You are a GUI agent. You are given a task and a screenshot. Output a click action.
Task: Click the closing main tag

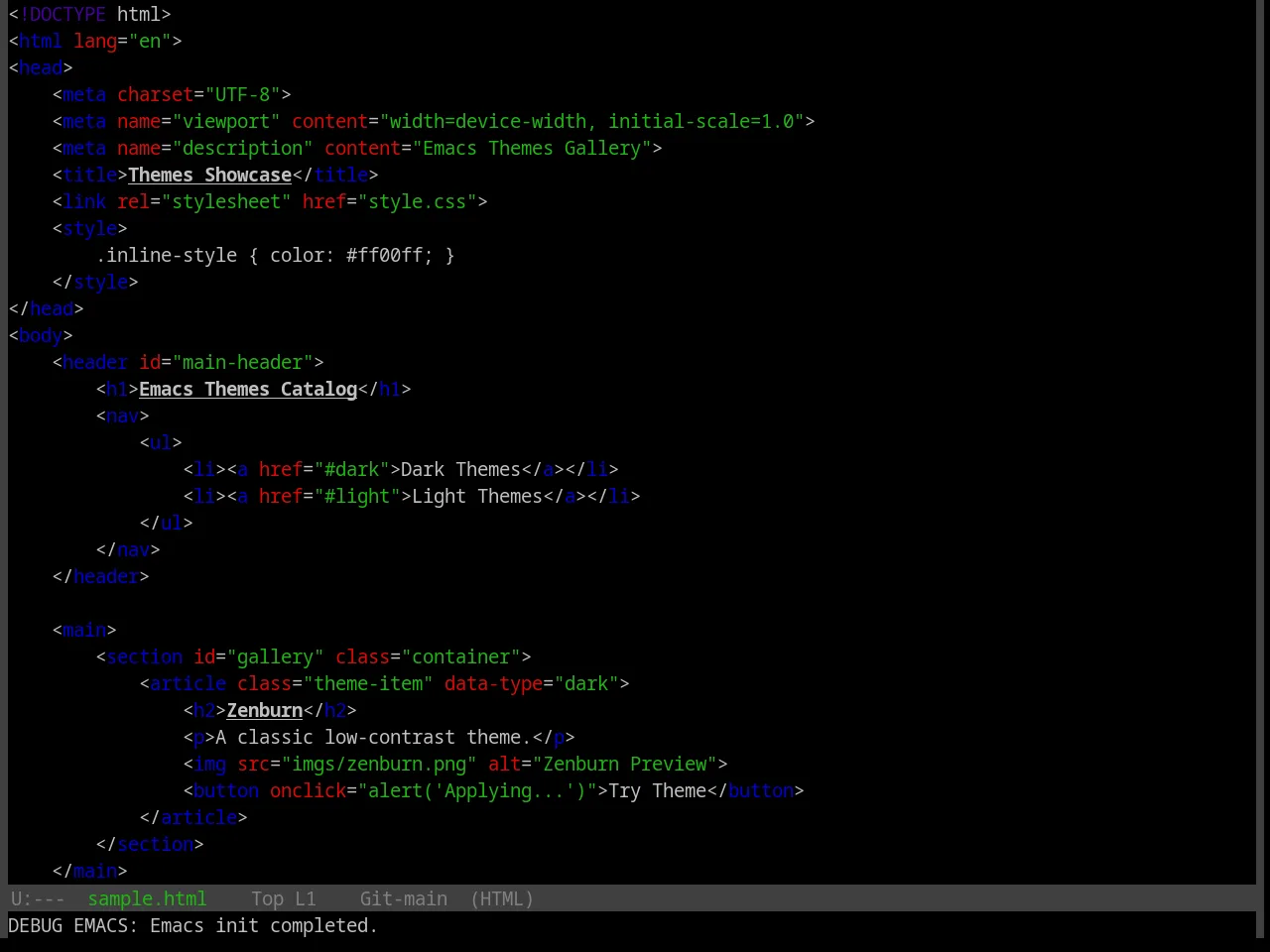89,871
